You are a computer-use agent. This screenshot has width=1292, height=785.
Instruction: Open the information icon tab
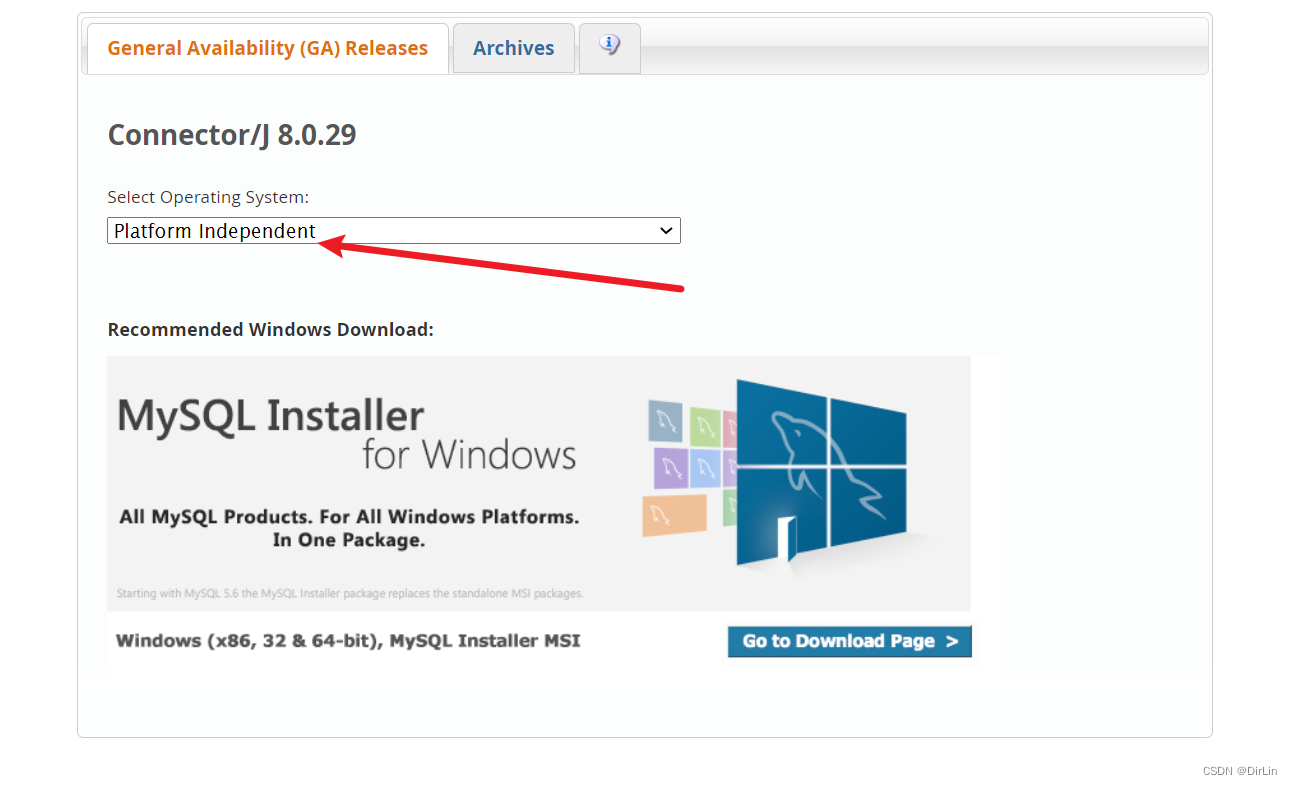click(610, 47)
